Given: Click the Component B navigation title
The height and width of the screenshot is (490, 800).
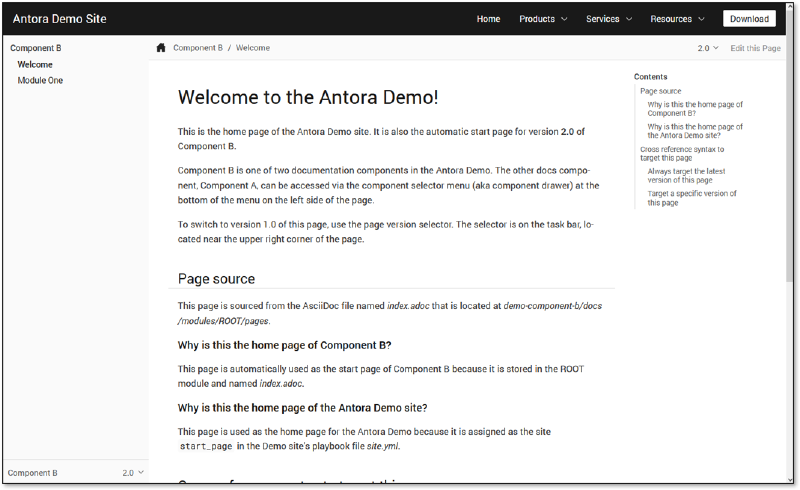Looking at the screenshot, I should (35, 48).
